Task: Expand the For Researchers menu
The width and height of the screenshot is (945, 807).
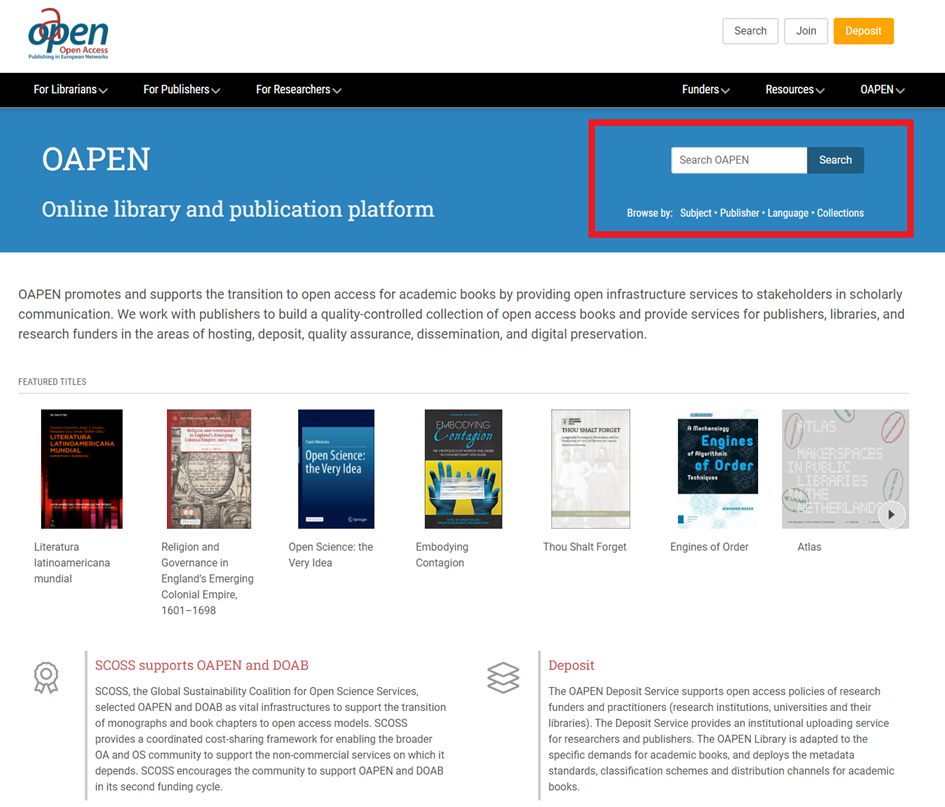Action: 298,90
